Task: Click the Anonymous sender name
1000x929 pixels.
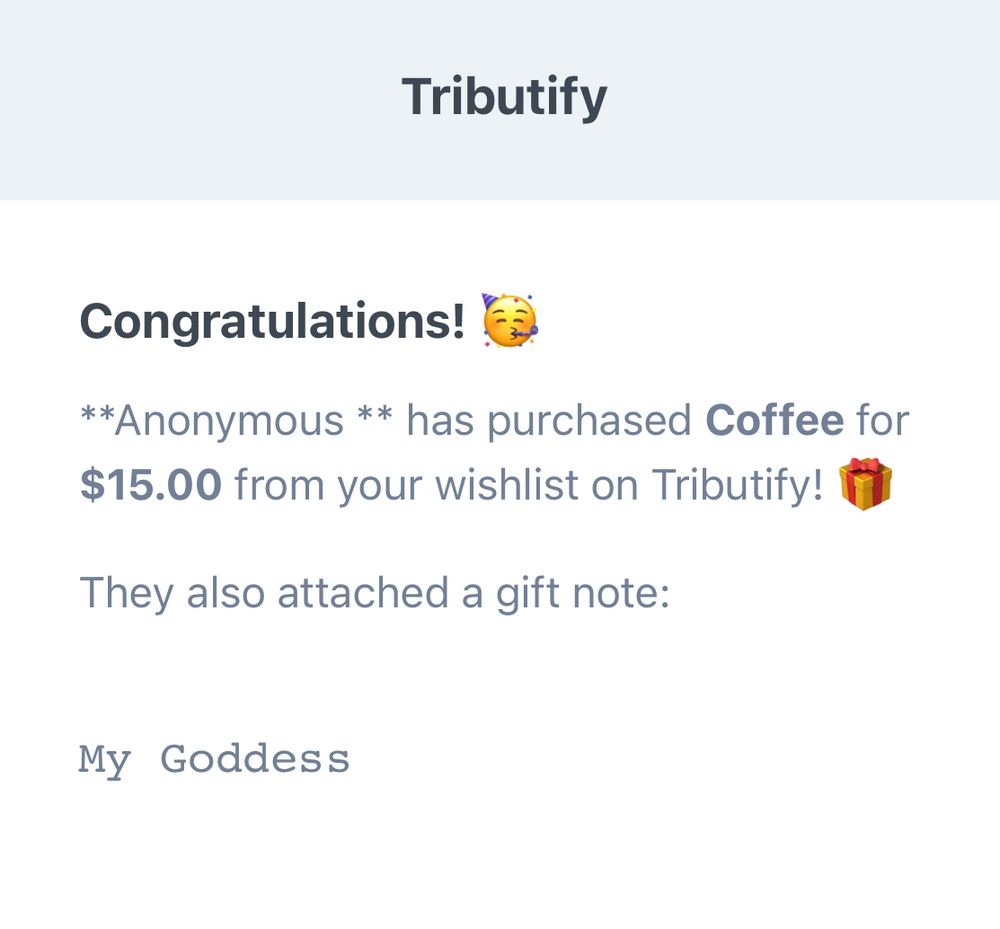Action: 229,421
